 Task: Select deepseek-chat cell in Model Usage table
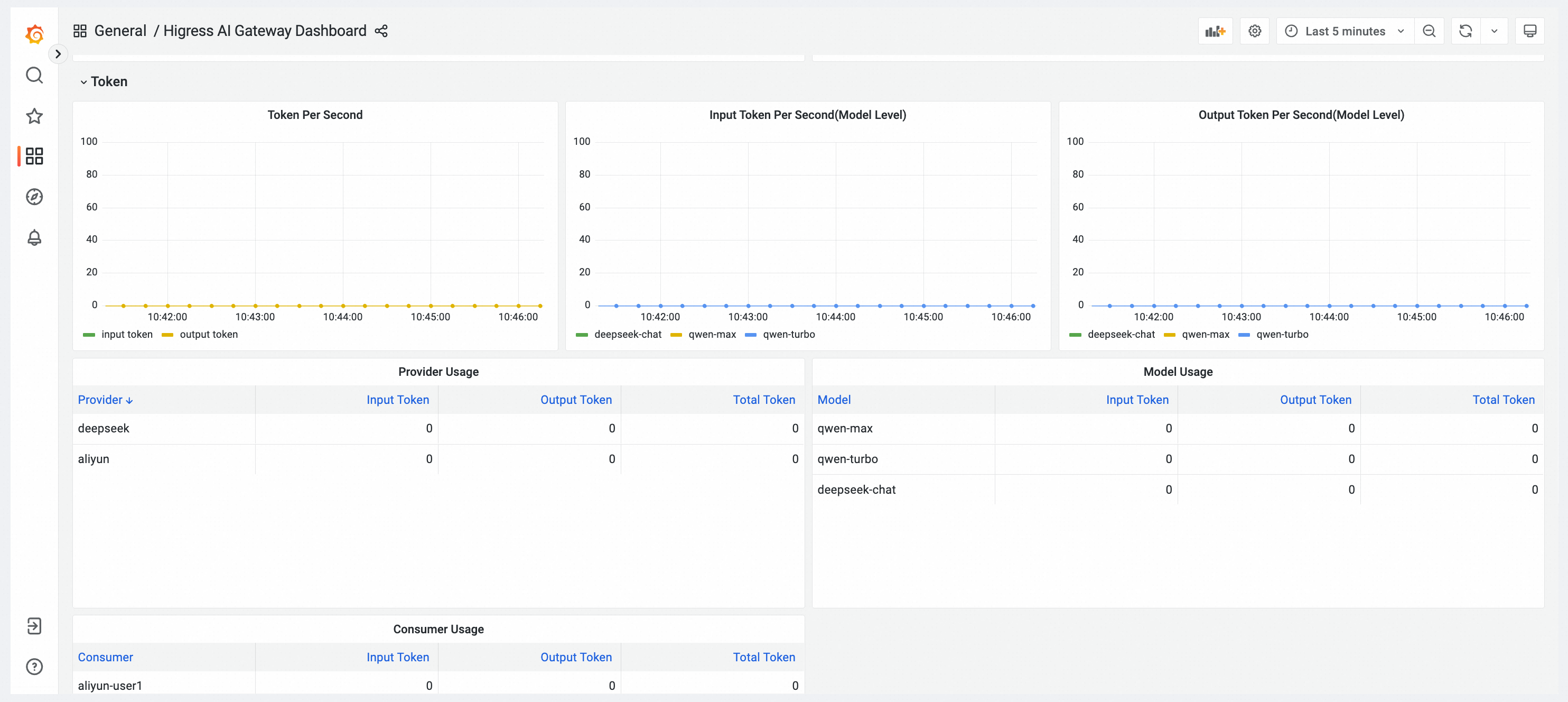pyautogui.click(x=903, y=489)
